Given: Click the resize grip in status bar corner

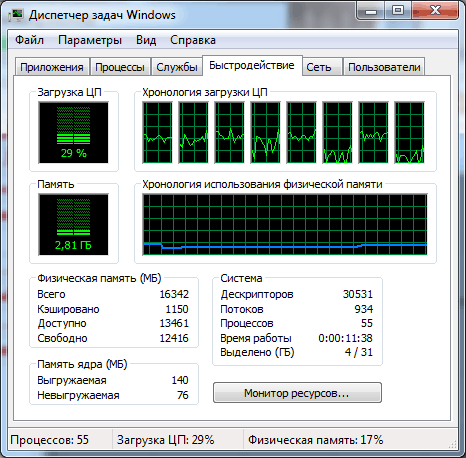Looking at the screenshot, I should [452, 444].
